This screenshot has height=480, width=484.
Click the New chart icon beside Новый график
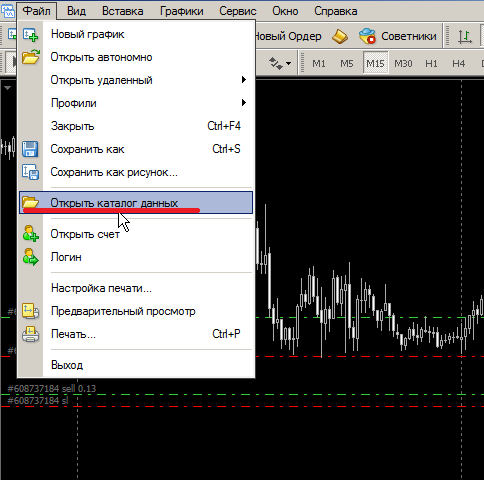(x=30, y=35)
